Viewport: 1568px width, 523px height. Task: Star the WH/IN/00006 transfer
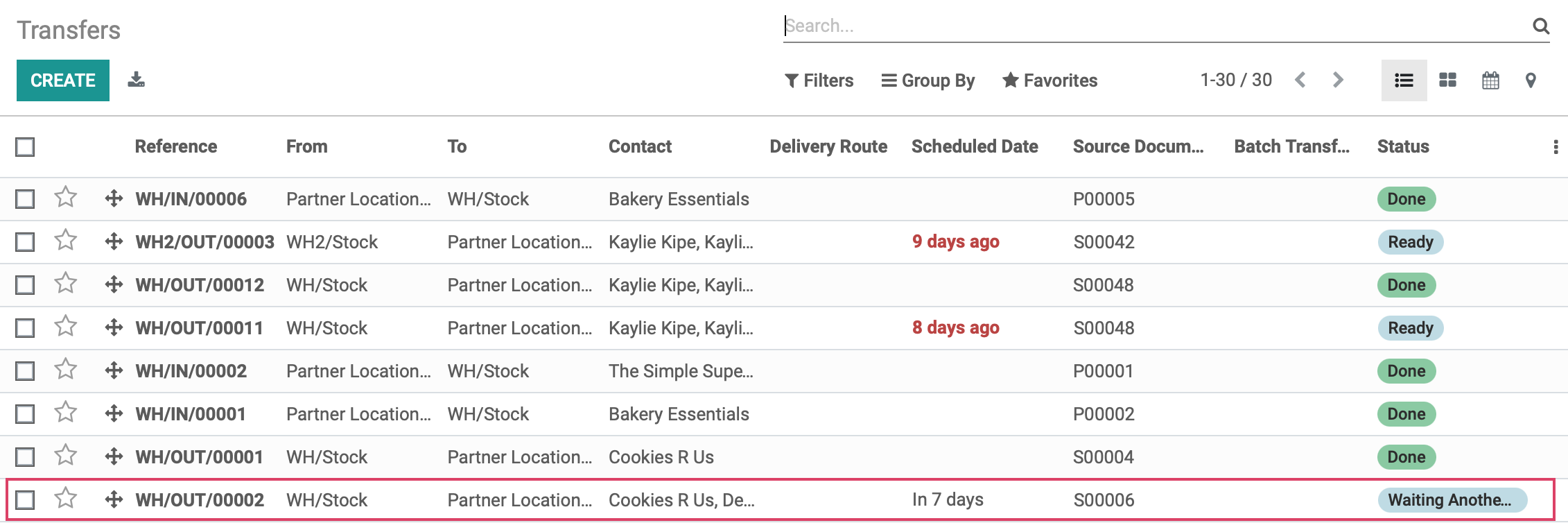(x=66, y=198)
